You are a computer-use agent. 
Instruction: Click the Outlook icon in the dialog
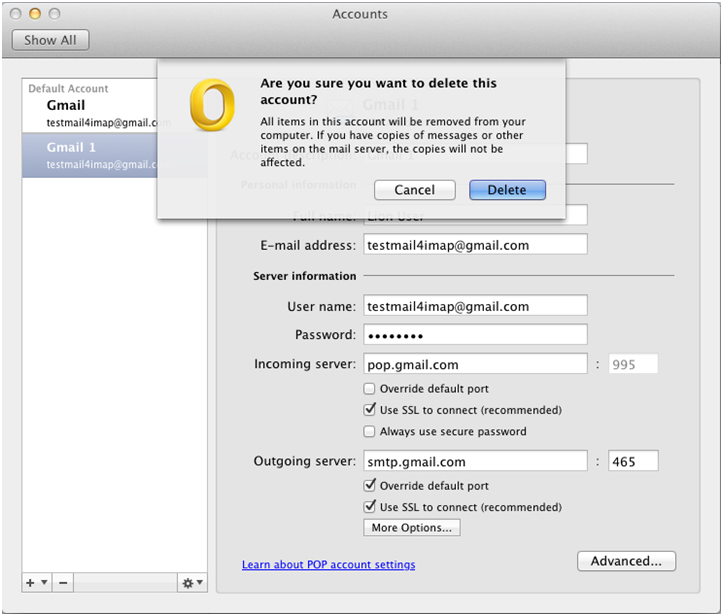(212, 105)
